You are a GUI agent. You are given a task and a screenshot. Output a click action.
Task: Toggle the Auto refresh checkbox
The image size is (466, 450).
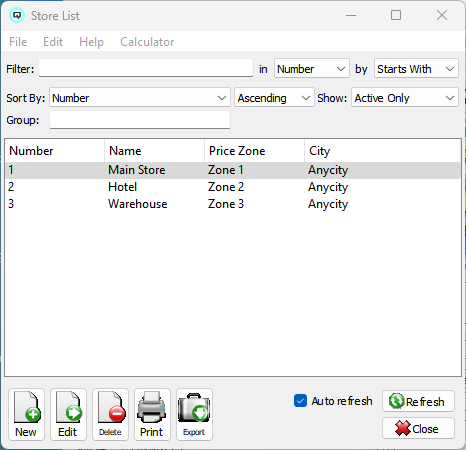point(300,401)
